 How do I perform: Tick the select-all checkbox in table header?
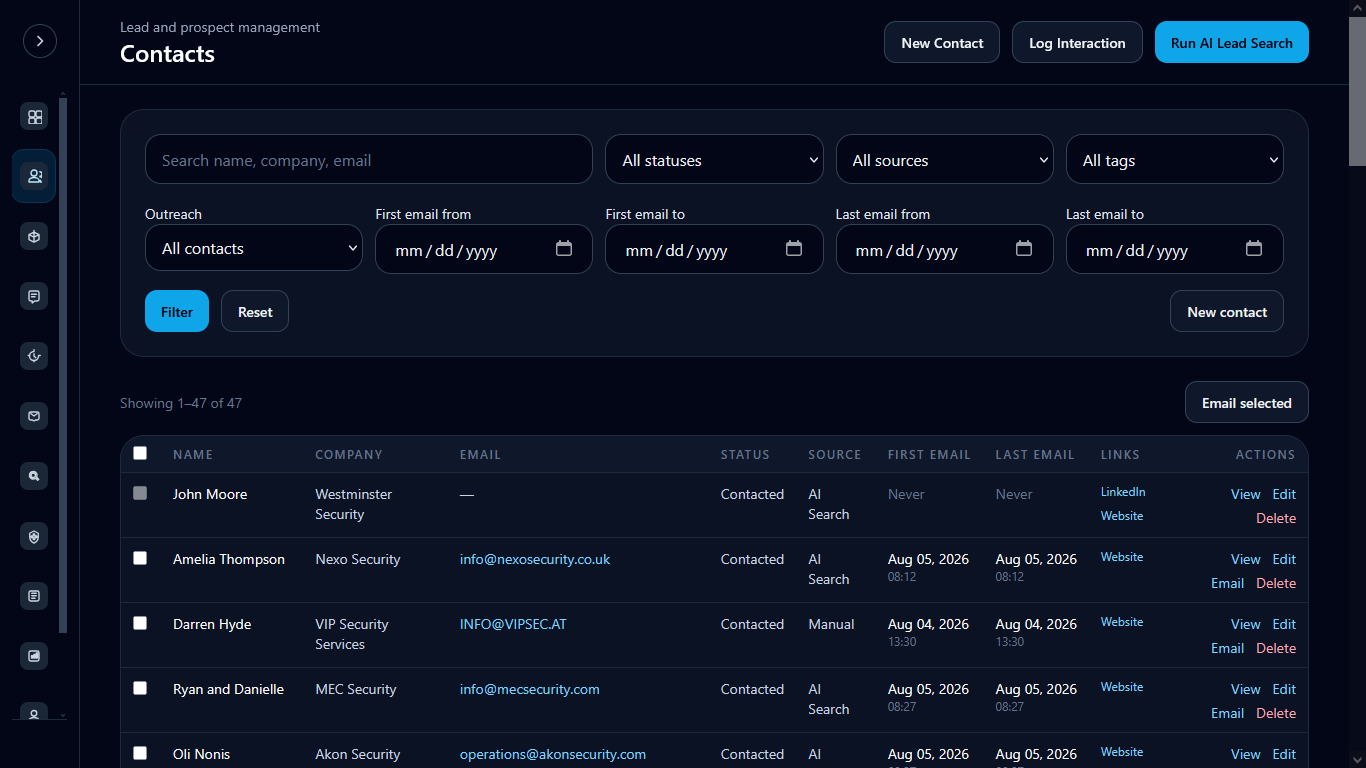point(140,453)
